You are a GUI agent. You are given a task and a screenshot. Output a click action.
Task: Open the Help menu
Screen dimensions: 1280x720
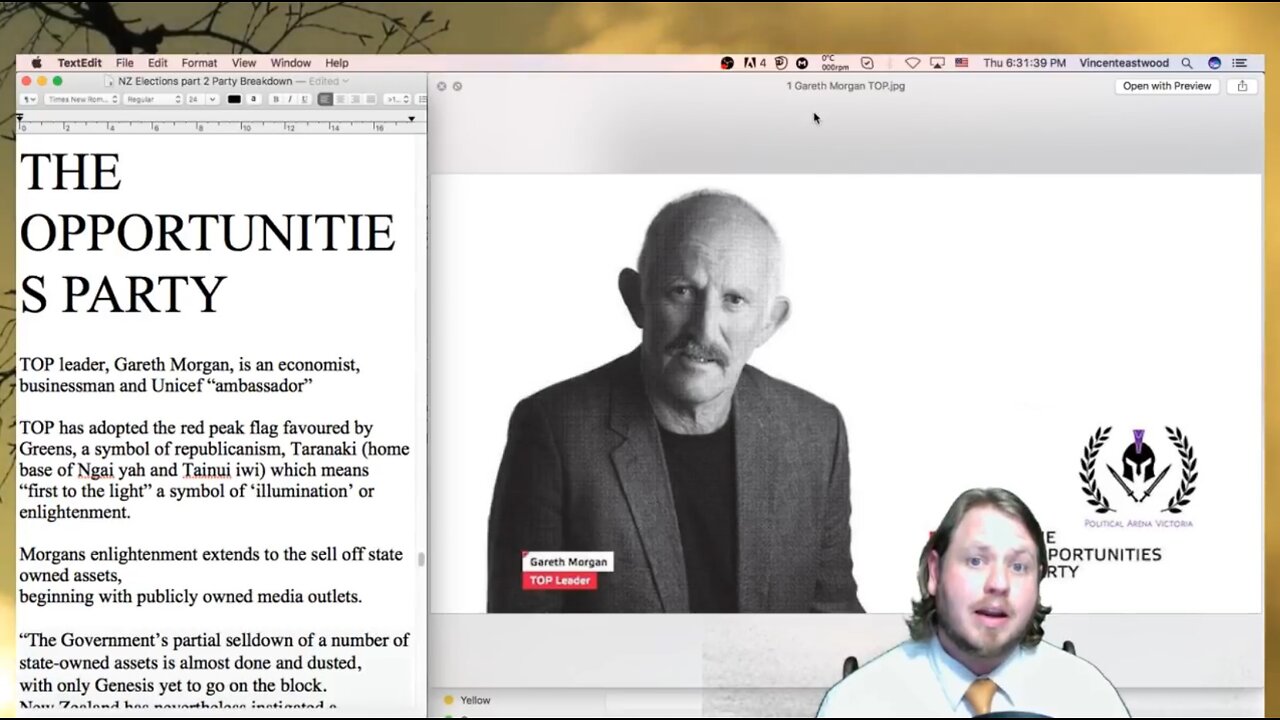337,63
